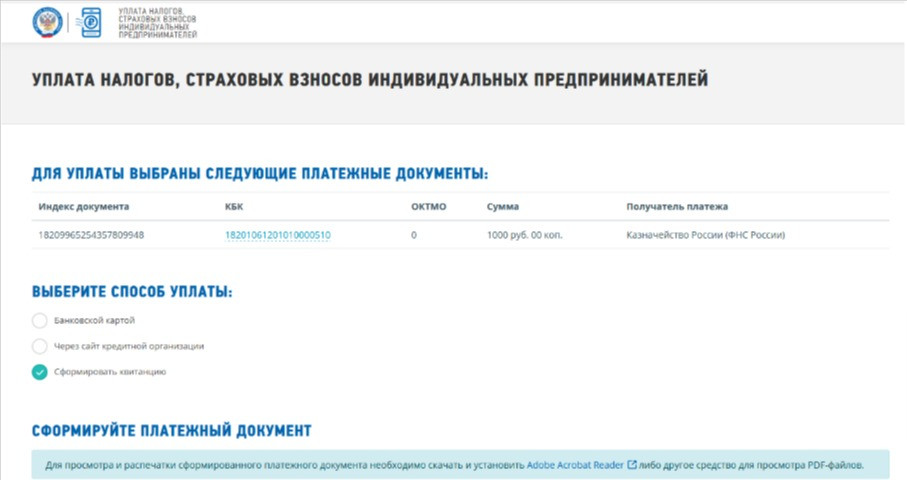
Task: Click heading Выберите способ уплаты
Action: coord(132,291)
